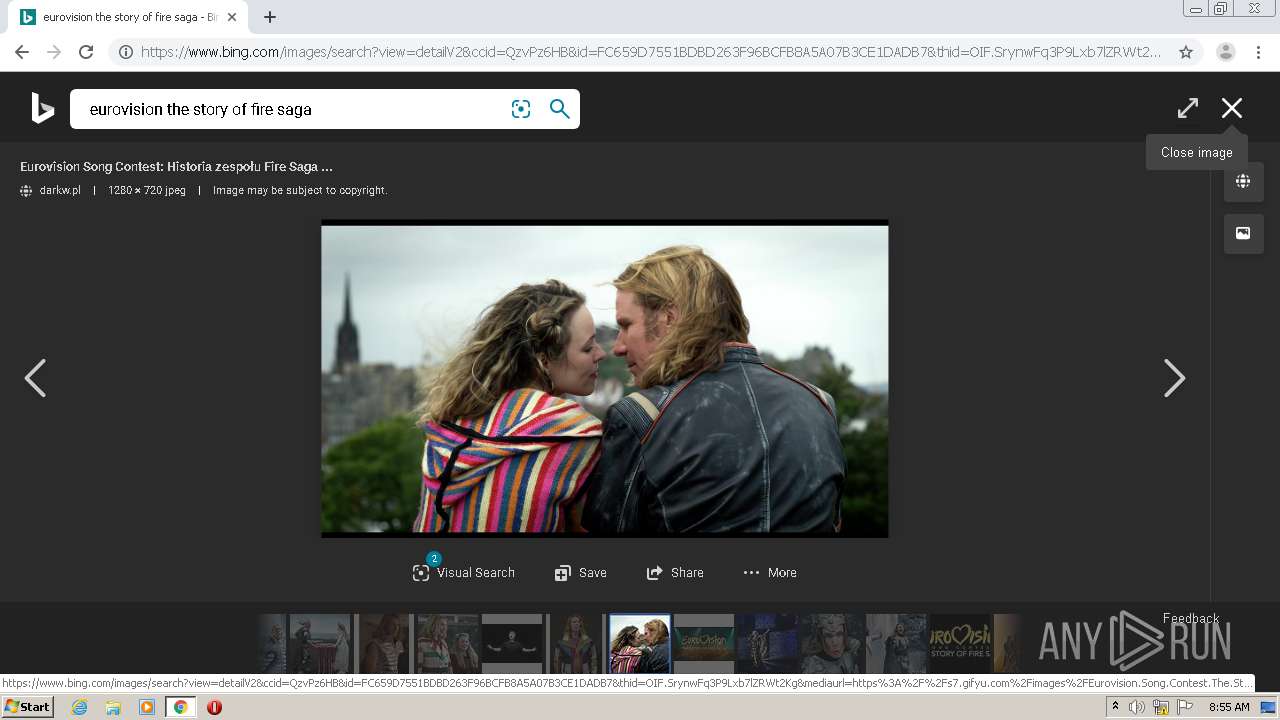Screen dimensions: 1280x720
Task: Close the eurovision search tab
Action: click(232, 17)
